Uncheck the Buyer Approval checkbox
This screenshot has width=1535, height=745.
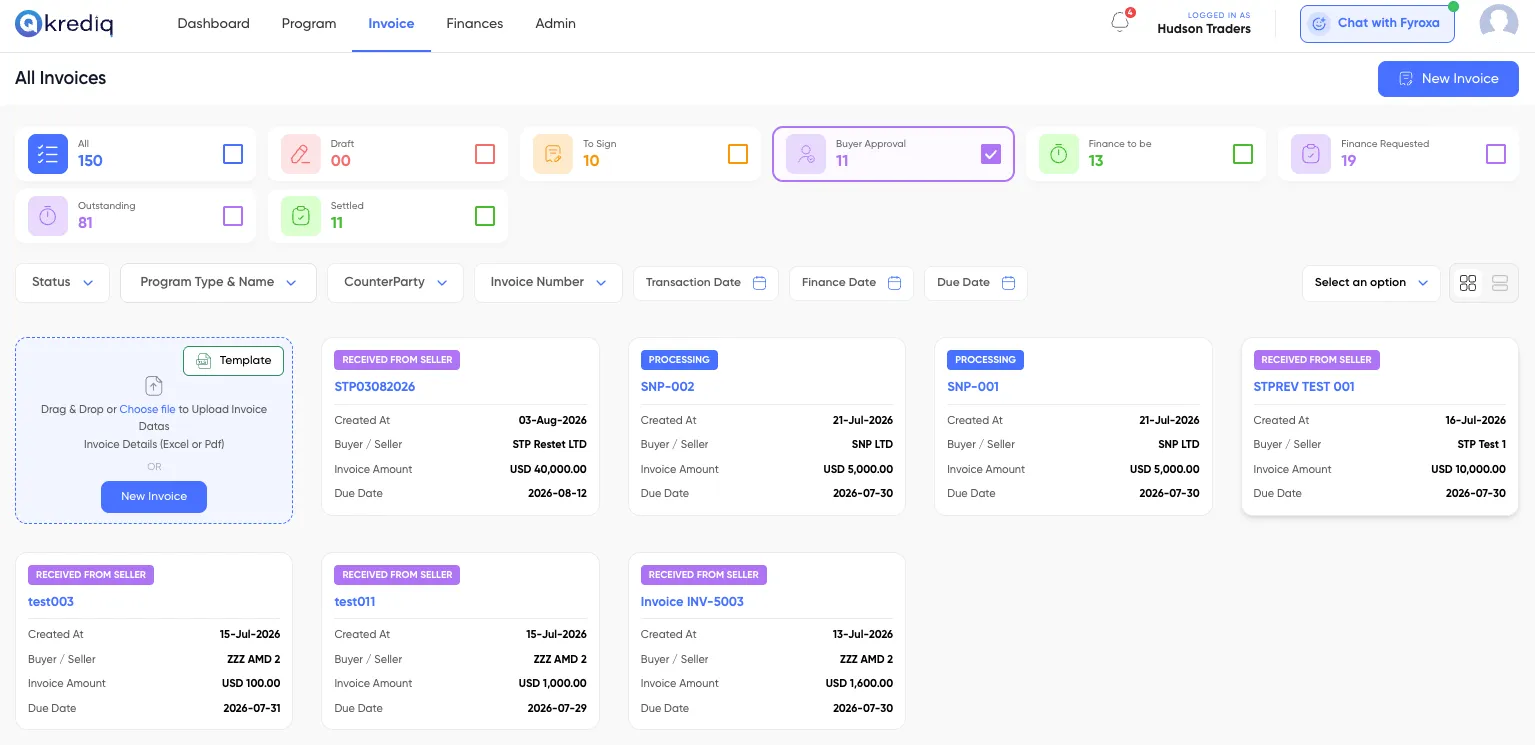point(991,154)
